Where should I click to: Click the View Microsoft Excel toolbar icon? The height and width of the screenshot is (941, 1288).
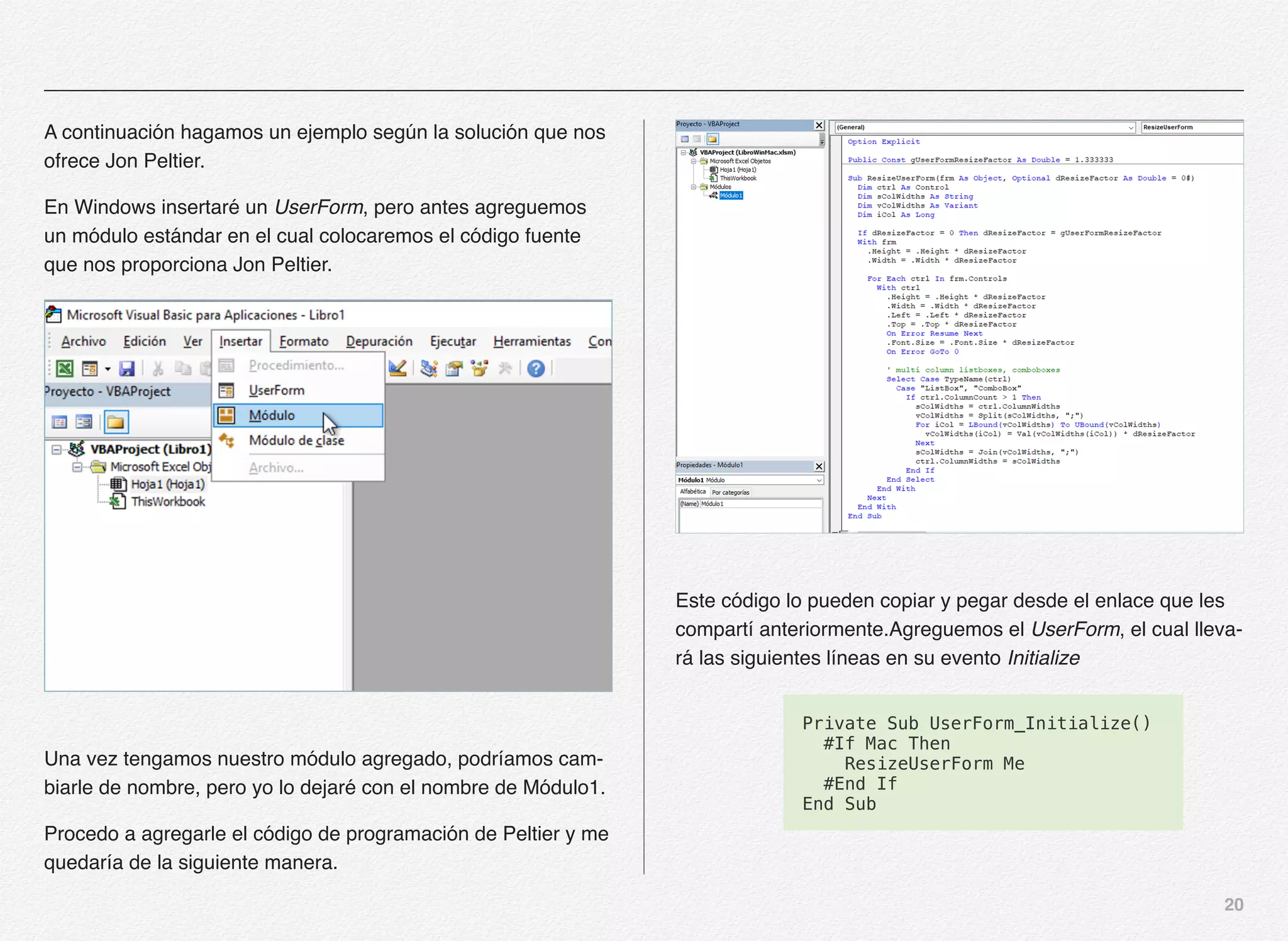coord(65,368)
